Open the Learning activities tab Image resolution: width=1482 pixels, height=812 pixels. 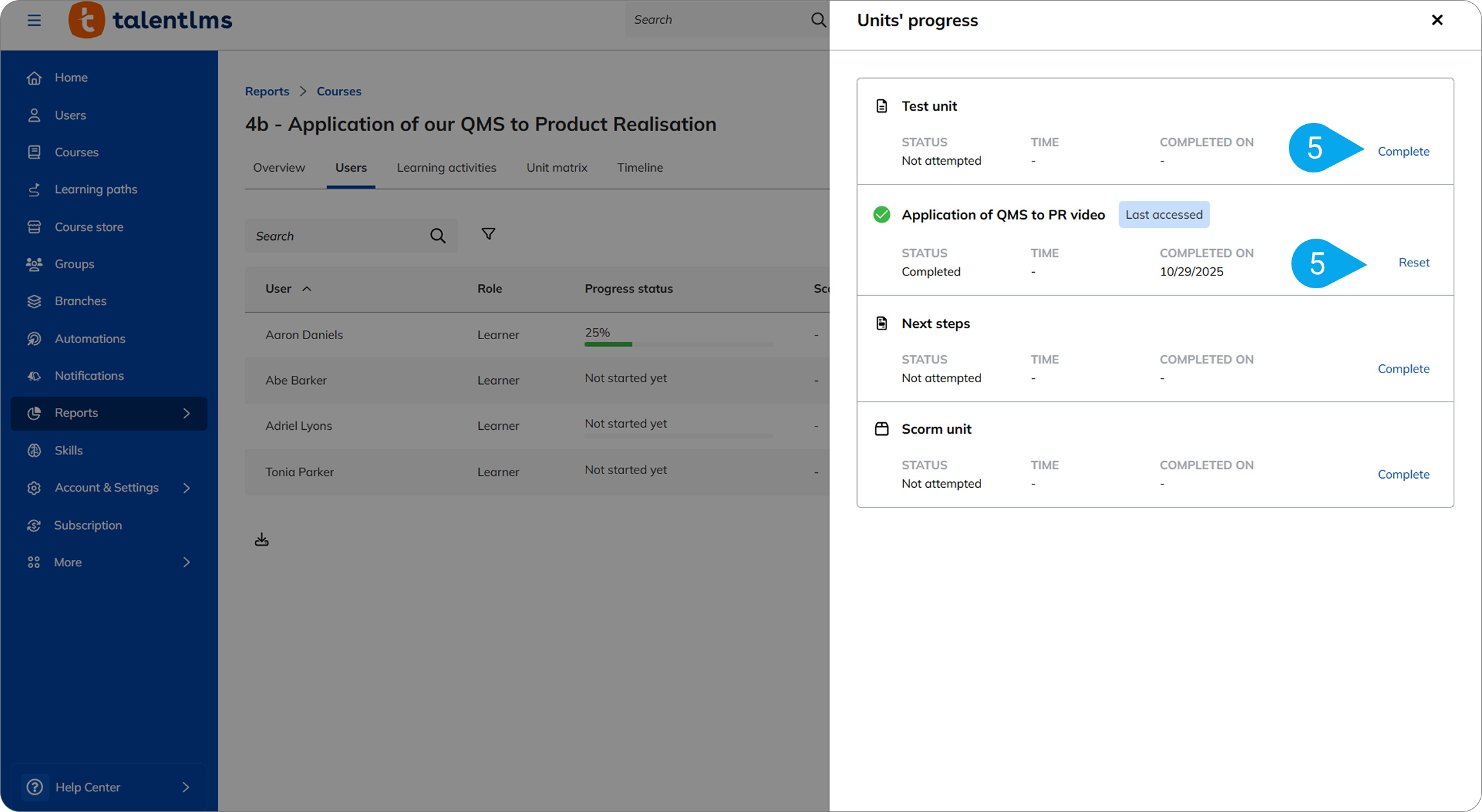(446, 168)
